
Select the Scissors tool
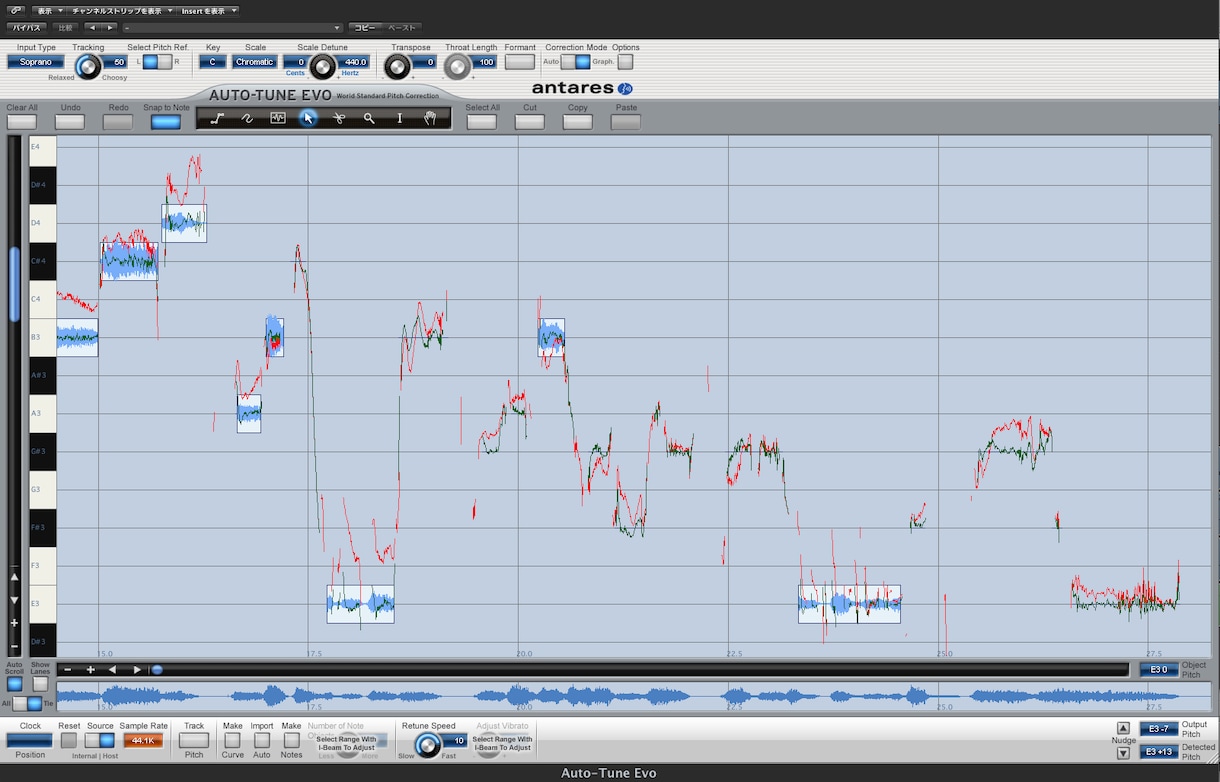[339, 118]
